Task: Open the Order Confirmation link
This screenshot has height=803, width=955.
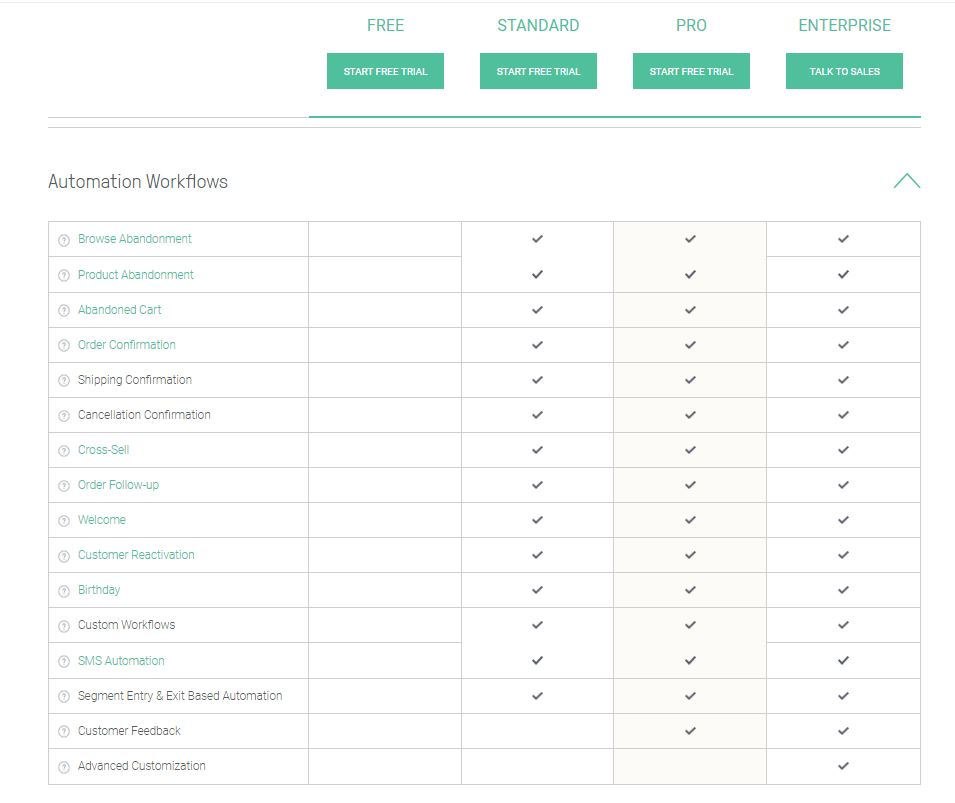Action: pyautogui.click(x=127, y=345)
